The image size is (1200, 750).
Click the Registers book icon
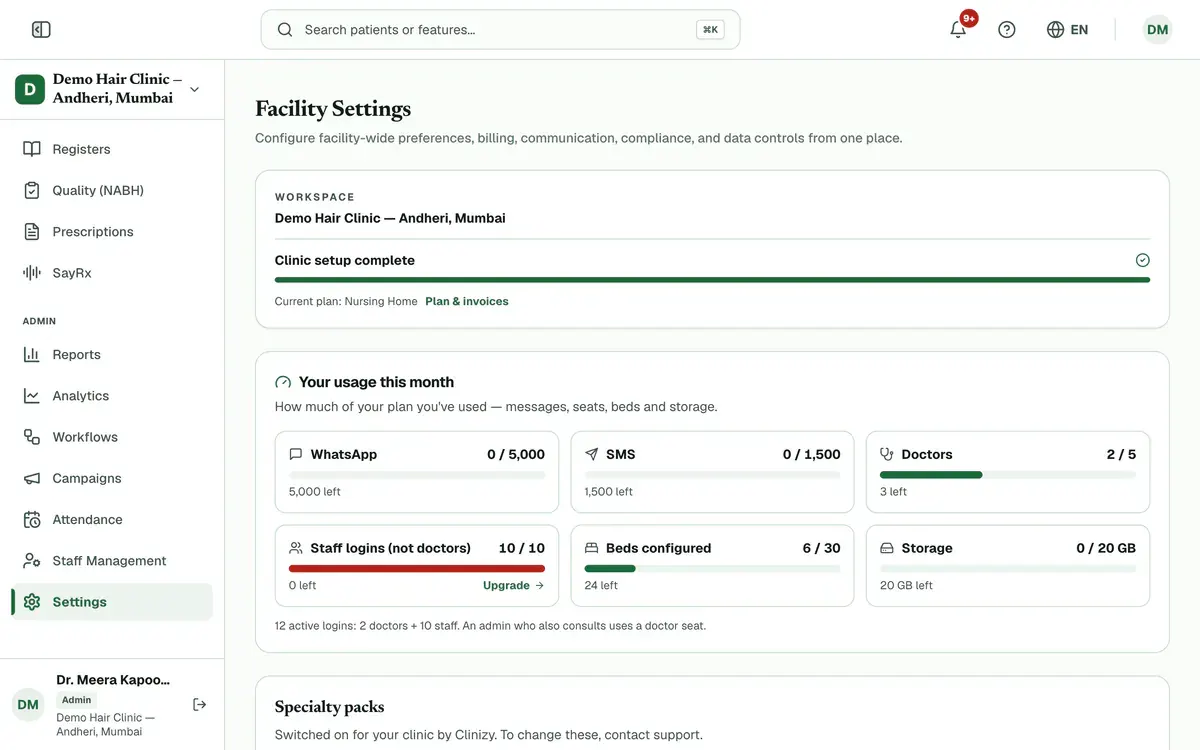click(x=32, y=149)
